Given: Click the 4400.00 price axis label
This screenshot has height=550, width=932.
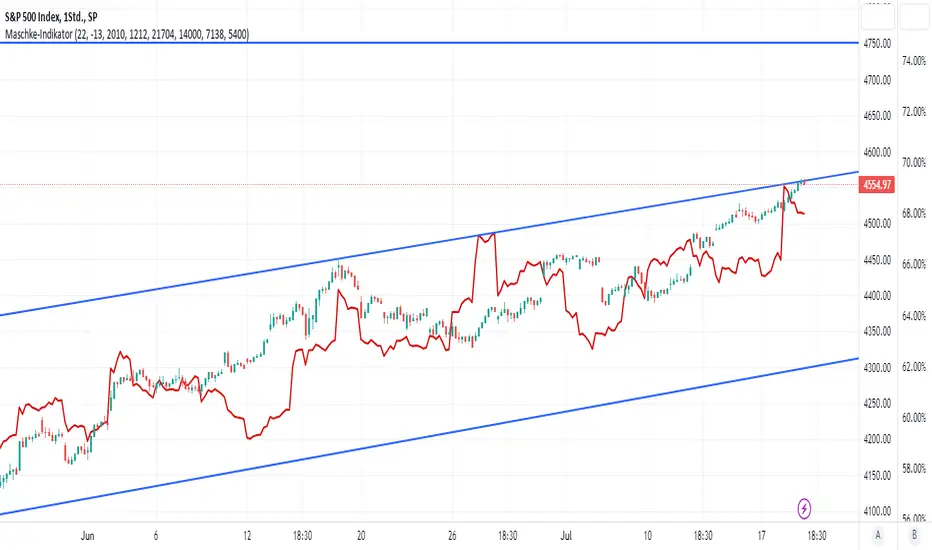Looking at the screenshot, I should click(x=877, y=296).
